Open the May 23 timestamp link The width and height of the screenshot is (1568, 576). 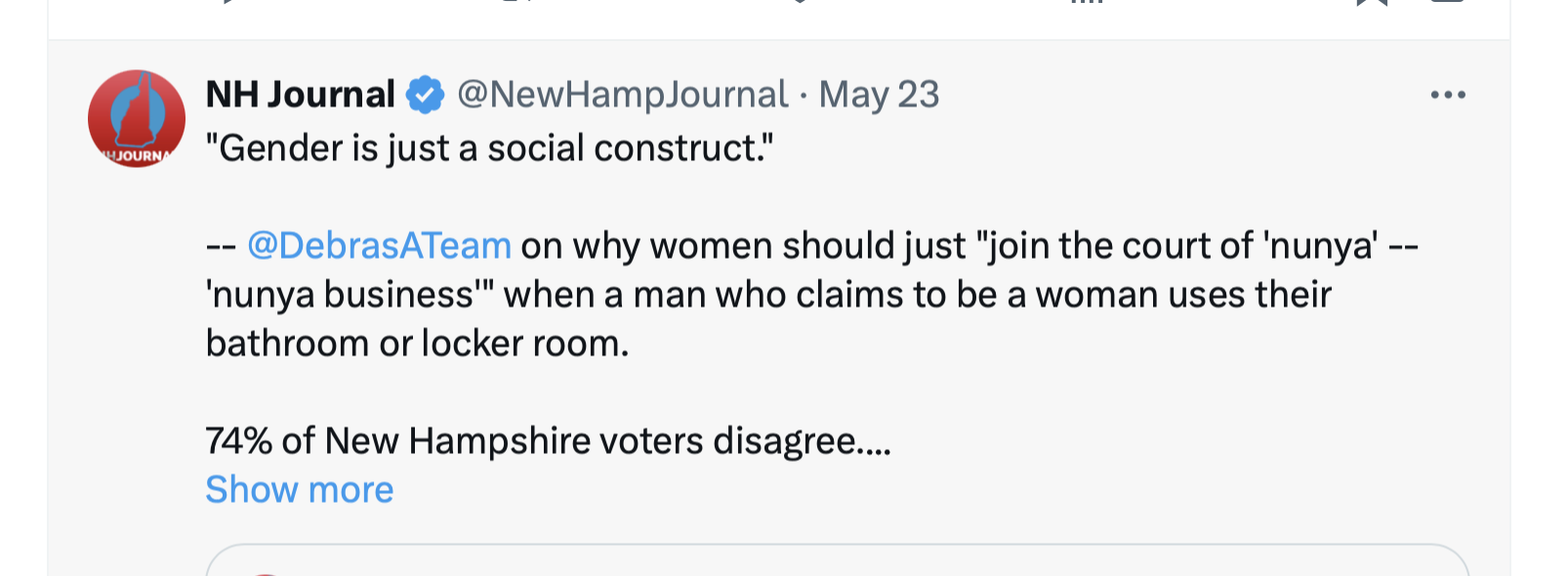(879, 95)
